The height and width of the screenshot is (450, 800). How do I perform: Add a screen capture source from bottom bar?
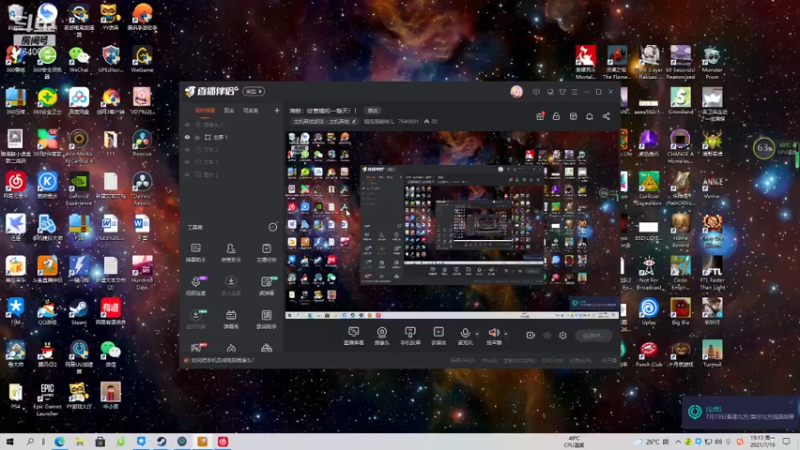tap(354, 336)
